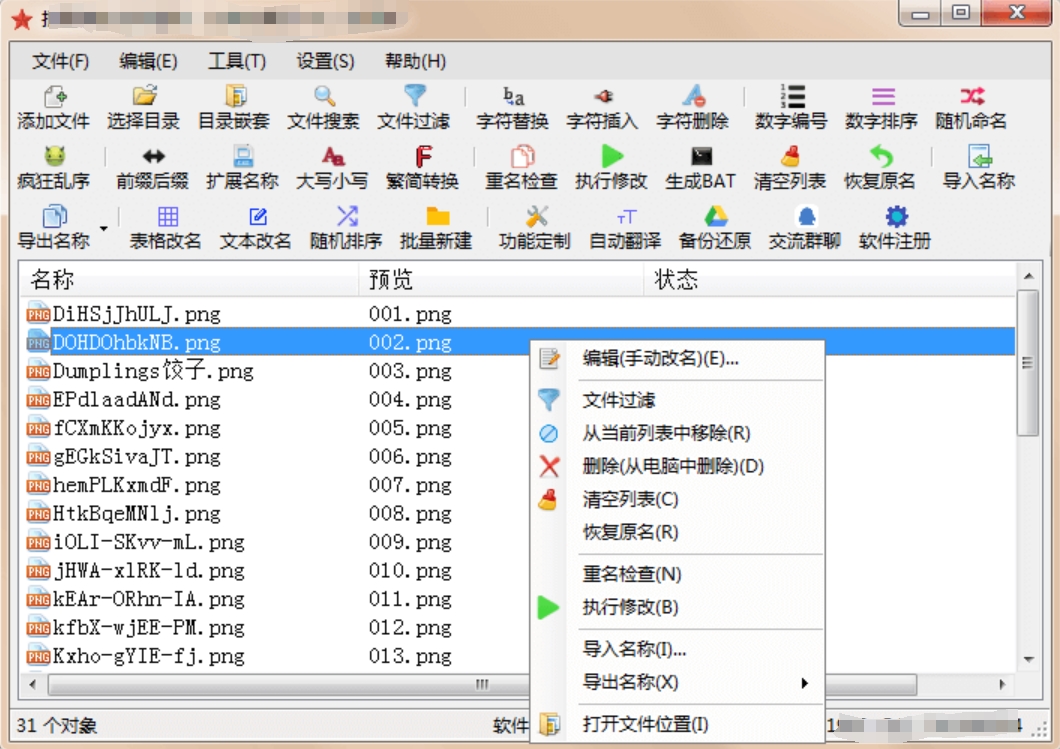Open the 设置(S) menu

(325, 62)
